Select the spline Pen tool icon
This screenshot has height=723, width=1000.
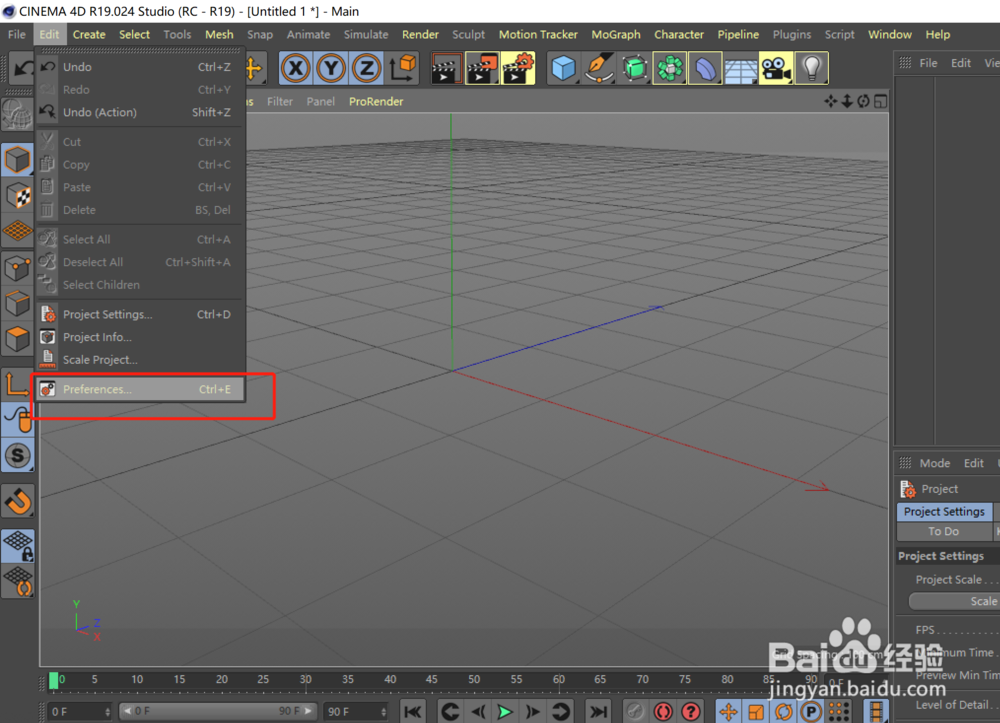pyautogui.click(x=599, y=68)
